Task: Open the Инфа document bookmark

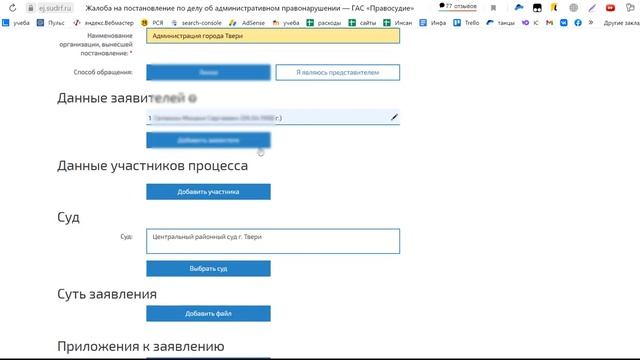Action: (433, 23)
